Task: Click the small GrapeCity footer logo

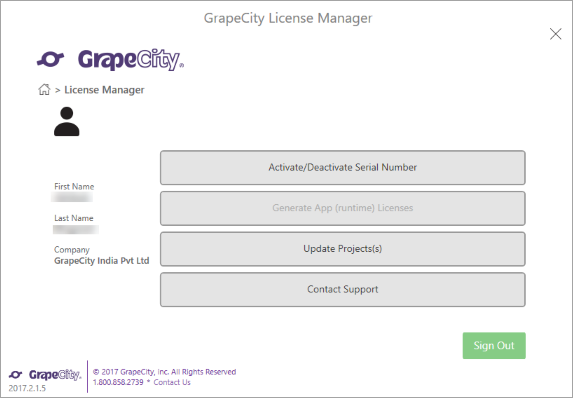Action: (x=45, y=375)
